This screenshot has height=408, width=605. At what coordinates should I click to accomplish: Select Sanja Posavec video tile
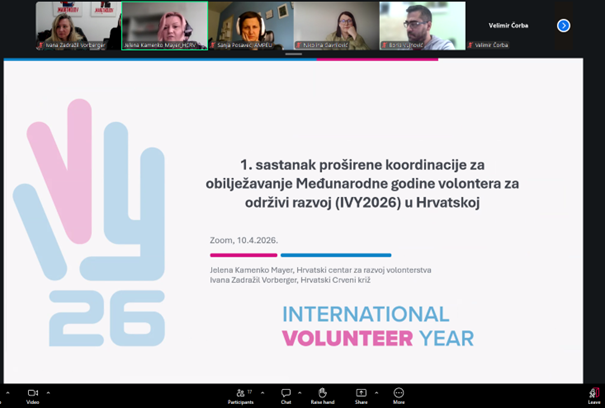coord(251,25)
